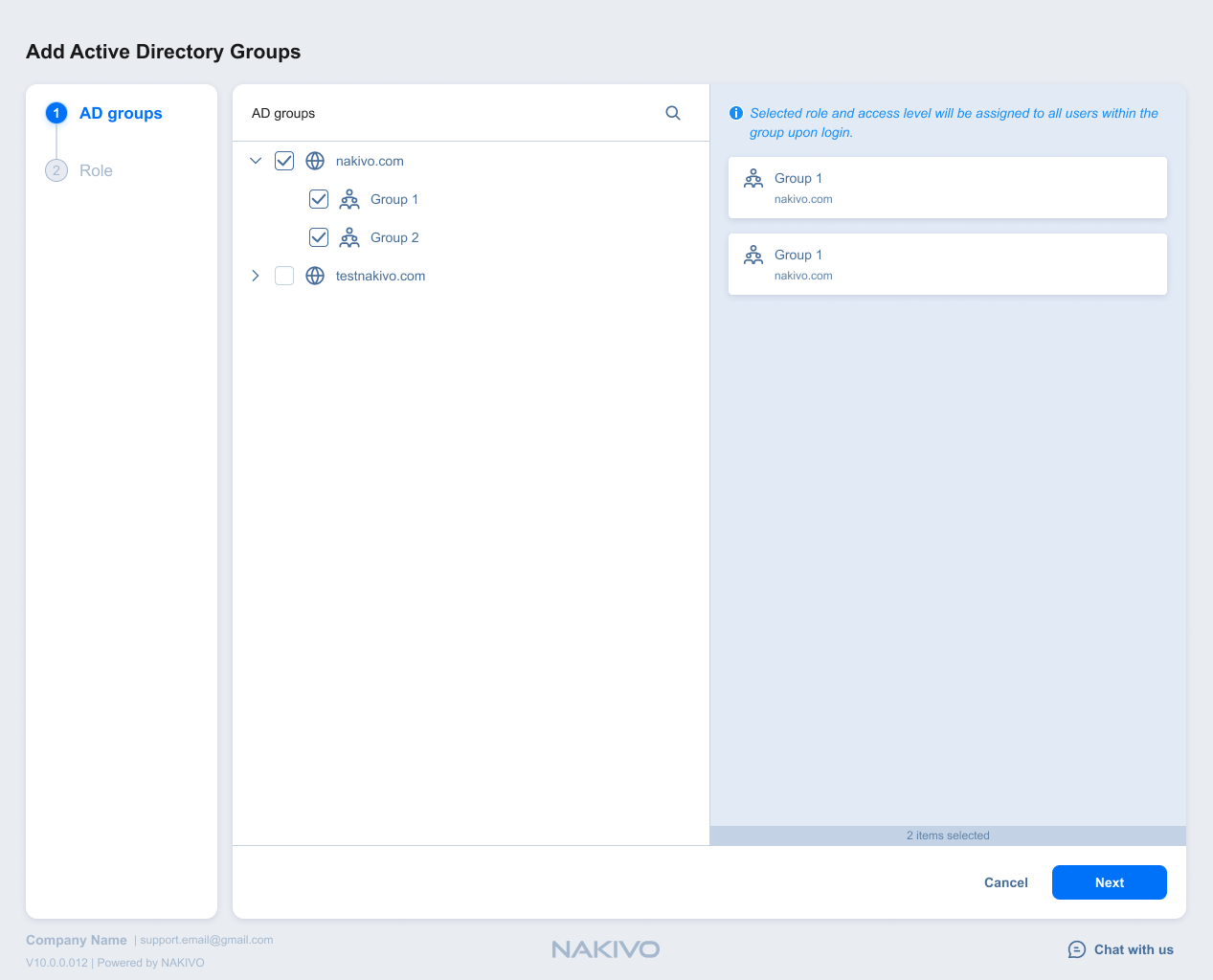This screenshot has height=980, width=1213.
Task: Click the search magnifier in AD groups panel
Action: tap(673, 112)
